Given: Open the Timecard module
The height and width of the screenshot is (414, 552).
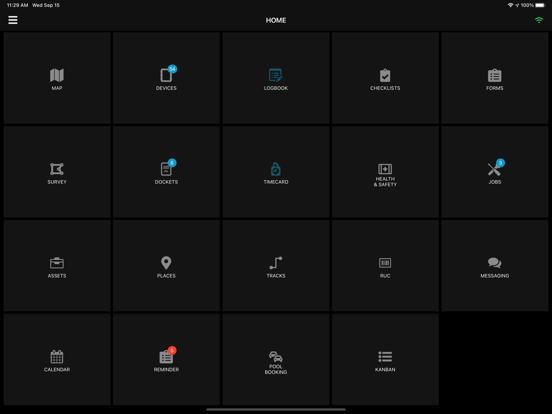Looking at the screenshot, I should coord(276,172).
